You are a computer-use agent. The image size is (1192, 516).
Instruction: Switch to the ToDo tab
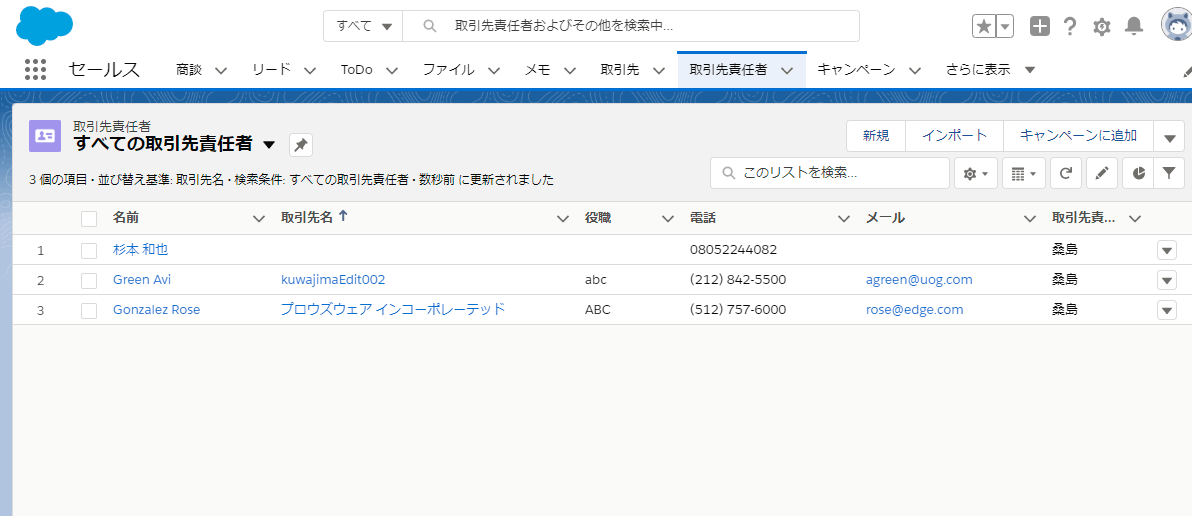pyautogui.click(x=357, y=69)
